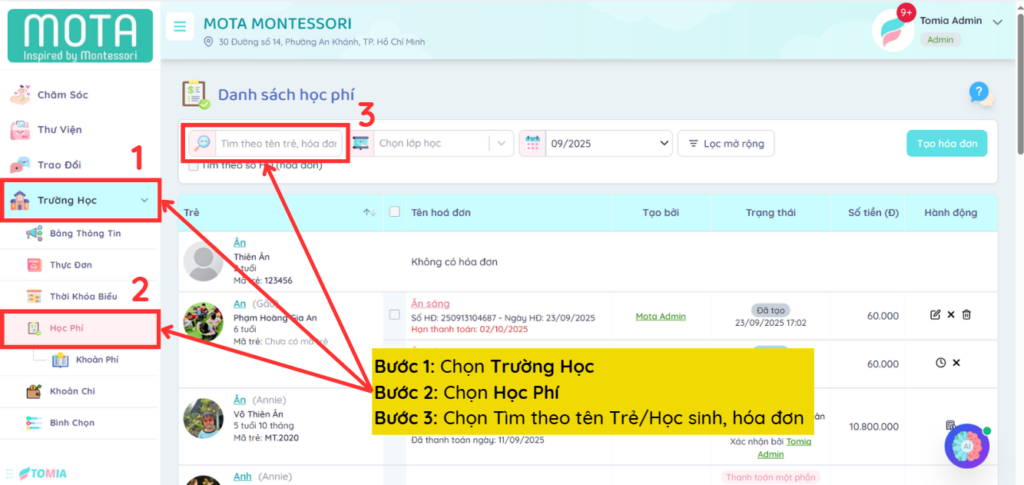This screenshot has width=1024, height=485.
Task: Click the Tạo hóa đơn button
Action: pyautogui.click(x=946, y=144)
